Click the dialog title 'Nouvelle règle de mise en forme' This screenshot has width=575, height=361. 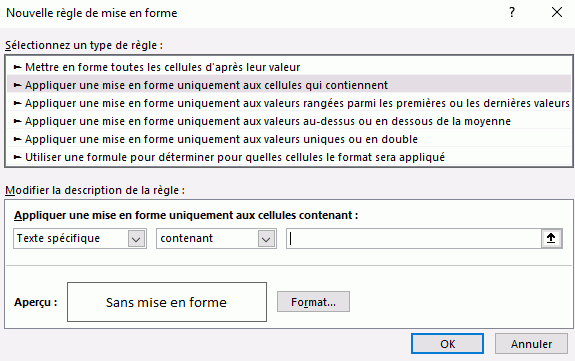[92, 13]
